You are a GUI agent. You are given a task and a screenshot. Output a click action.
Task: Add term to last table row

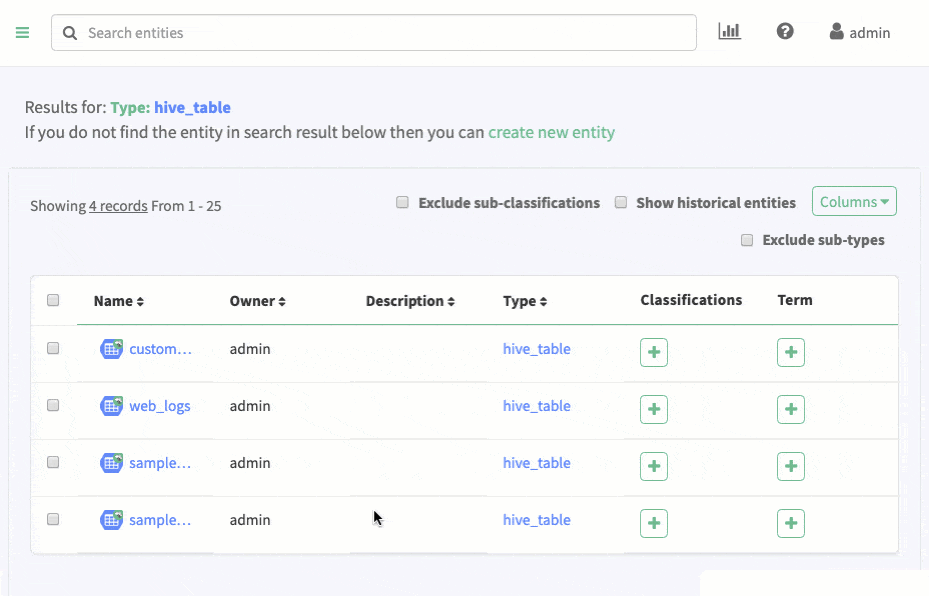tap(790, 523)
